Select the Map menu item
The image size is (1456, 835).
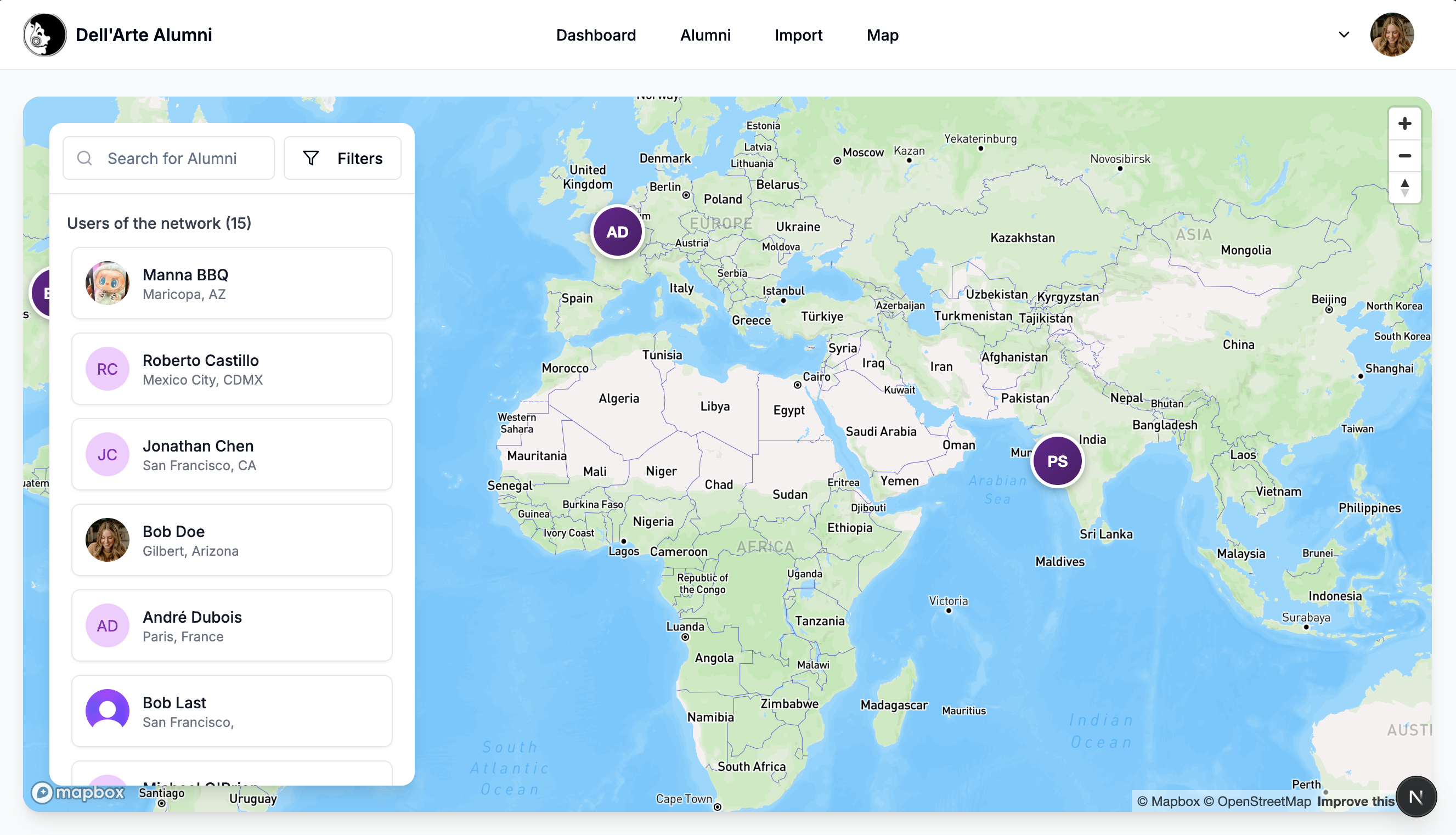(x=882, y=35)
